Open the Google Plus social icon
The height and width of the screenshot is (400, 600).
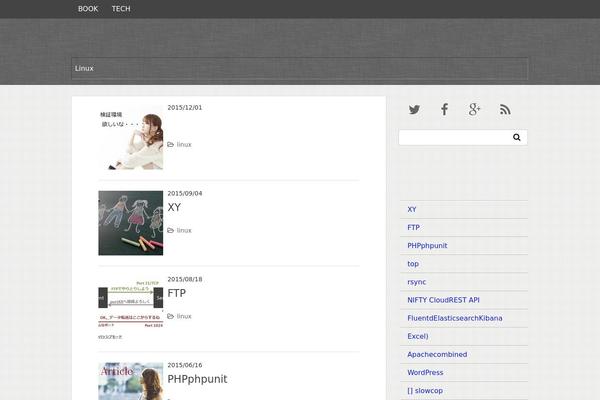click(x=474, y=110)
